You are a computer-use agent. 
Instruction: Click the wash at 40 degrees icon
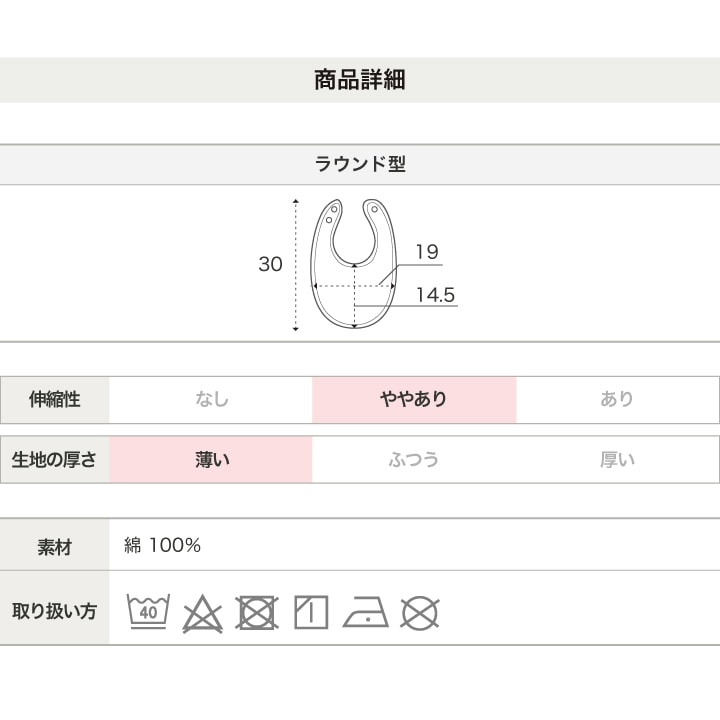pos(148,611)
